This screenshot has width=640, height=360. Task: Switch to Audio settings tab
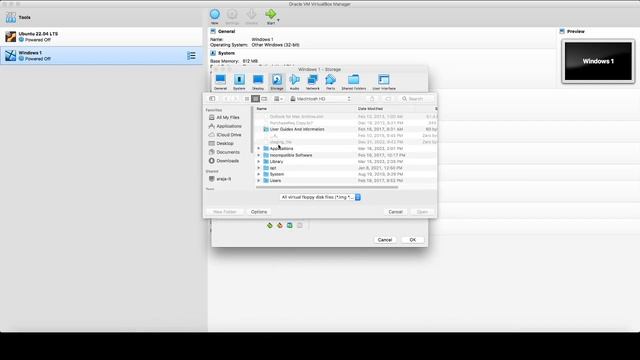(x=294, y=82)
